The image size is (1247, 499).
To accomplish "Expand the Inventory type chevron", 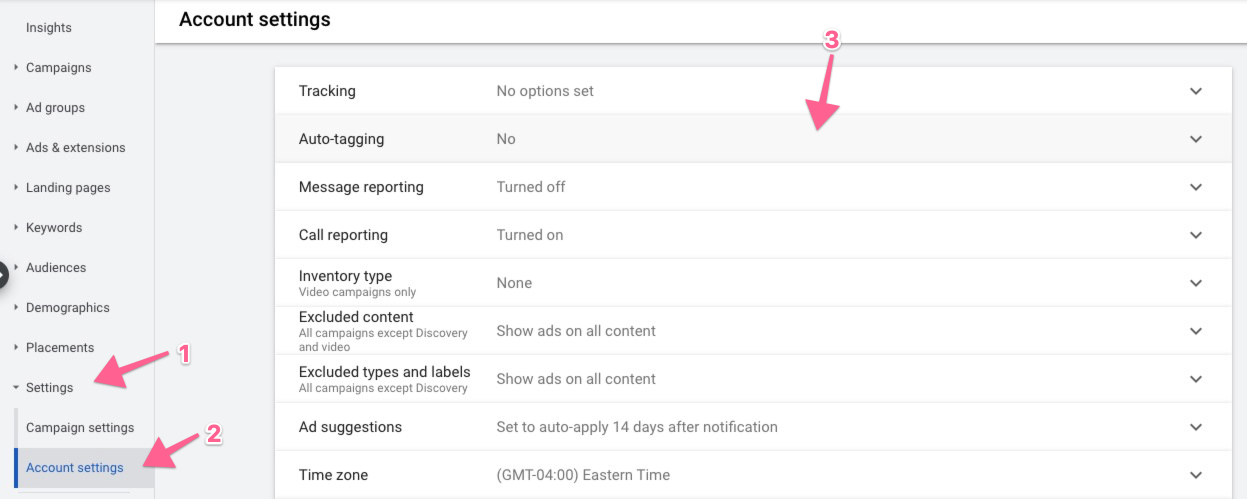I will pos(1196,283).
